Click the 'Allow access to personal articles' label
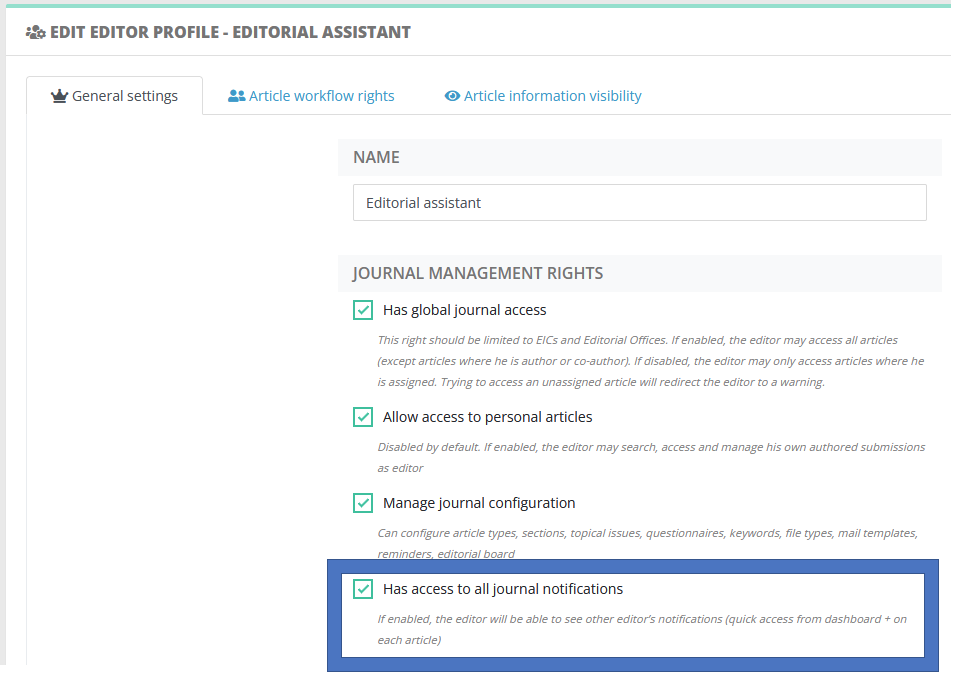 tap(487, 417)
